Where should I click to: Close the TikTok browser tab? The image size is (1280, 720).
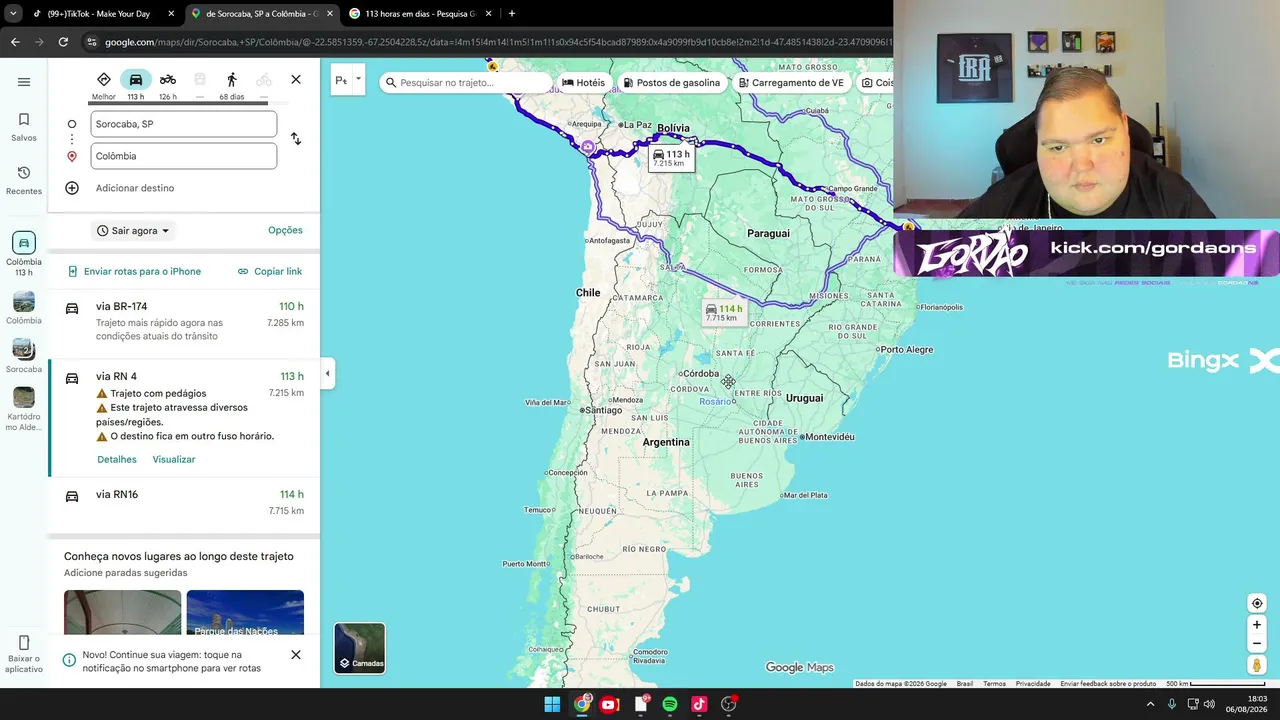[171, 14]
